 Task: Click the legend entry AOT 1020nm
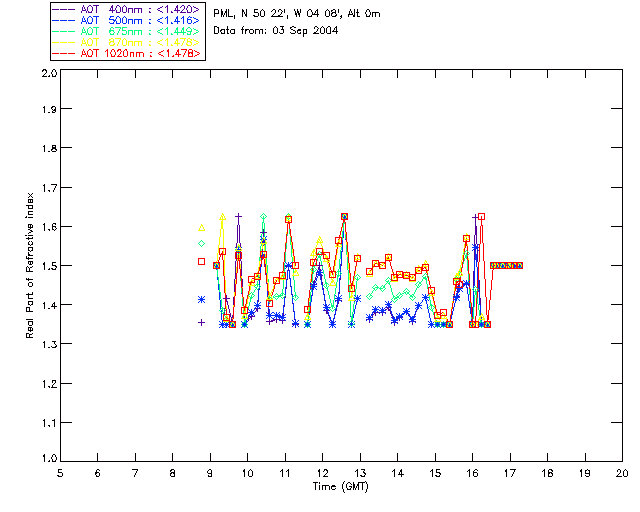[x=126, y=53]
